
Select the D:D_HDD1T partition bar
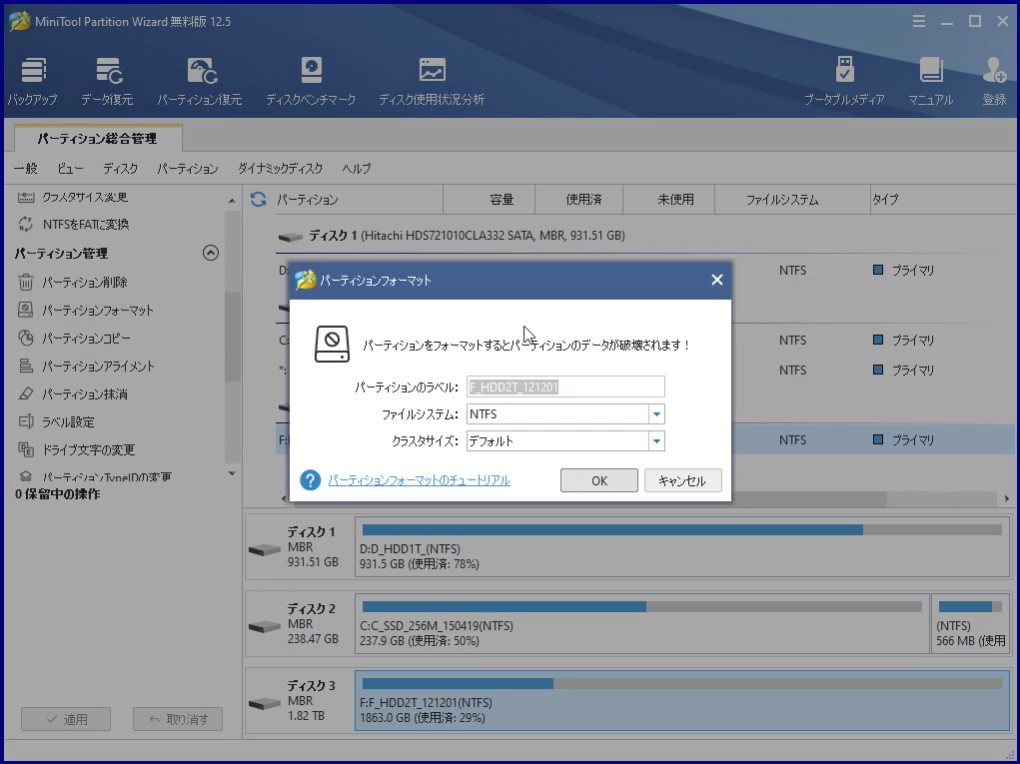click(x=682, y=547)
